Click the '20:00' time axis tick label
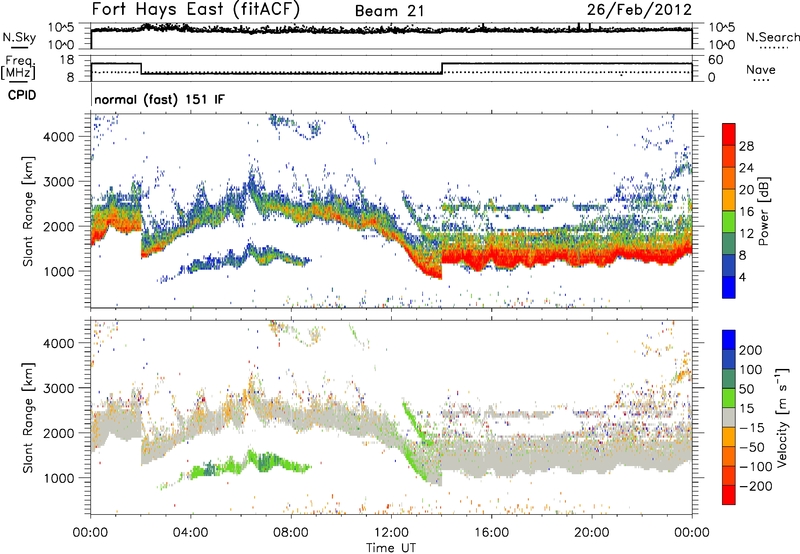This screenshot has height=554, width=800. [591, 533]
